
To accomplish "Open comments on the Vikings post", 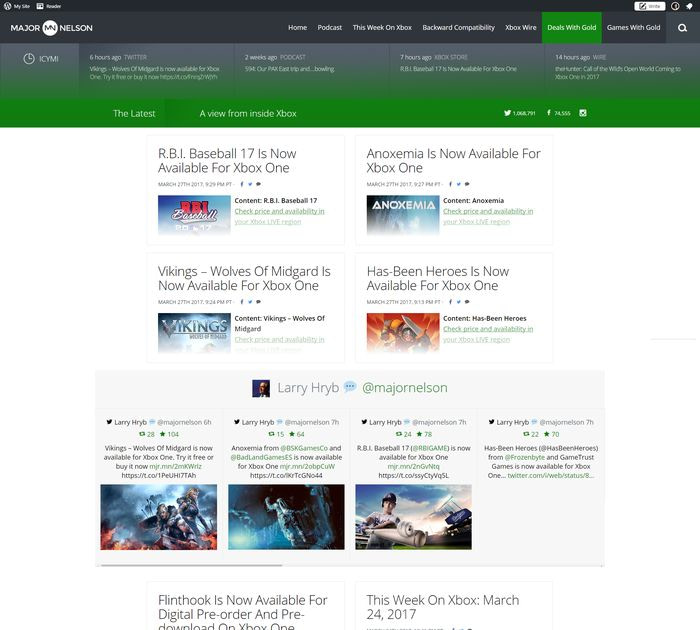I will coord(258,302).
